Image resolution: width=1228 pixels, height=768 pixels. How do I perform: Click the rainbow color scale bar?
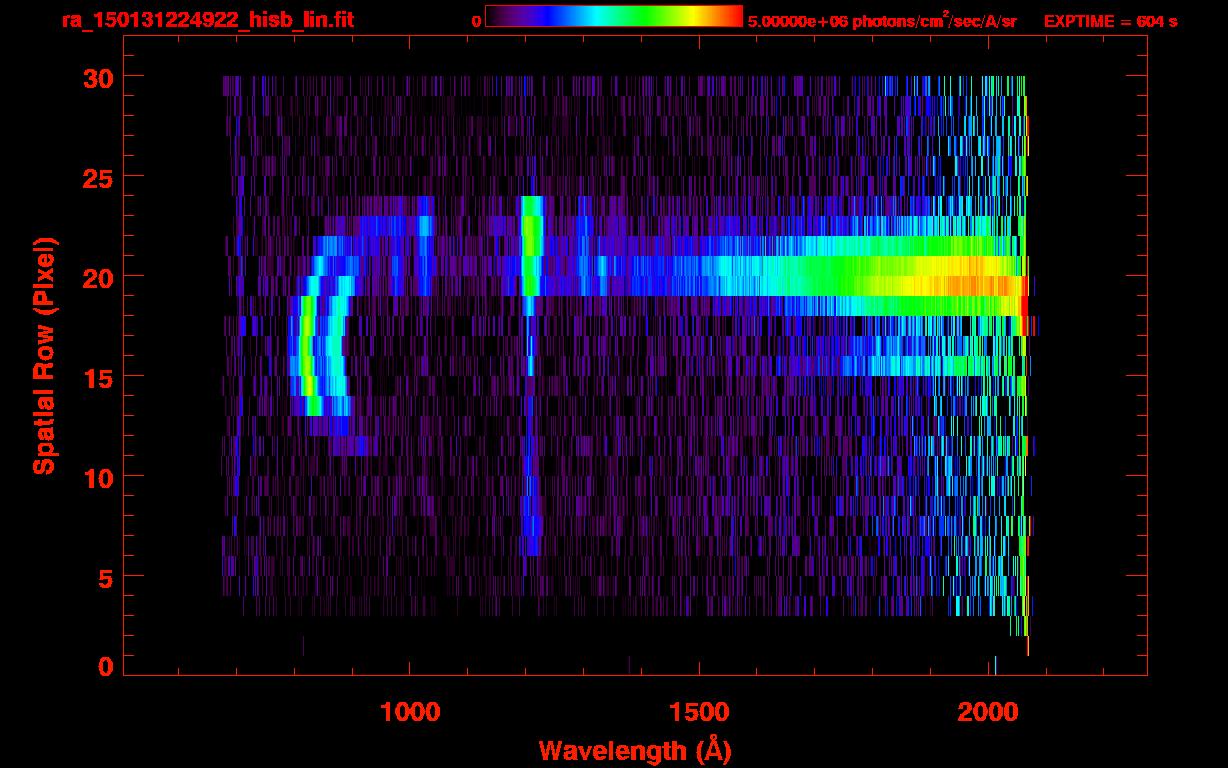(613, 17)
